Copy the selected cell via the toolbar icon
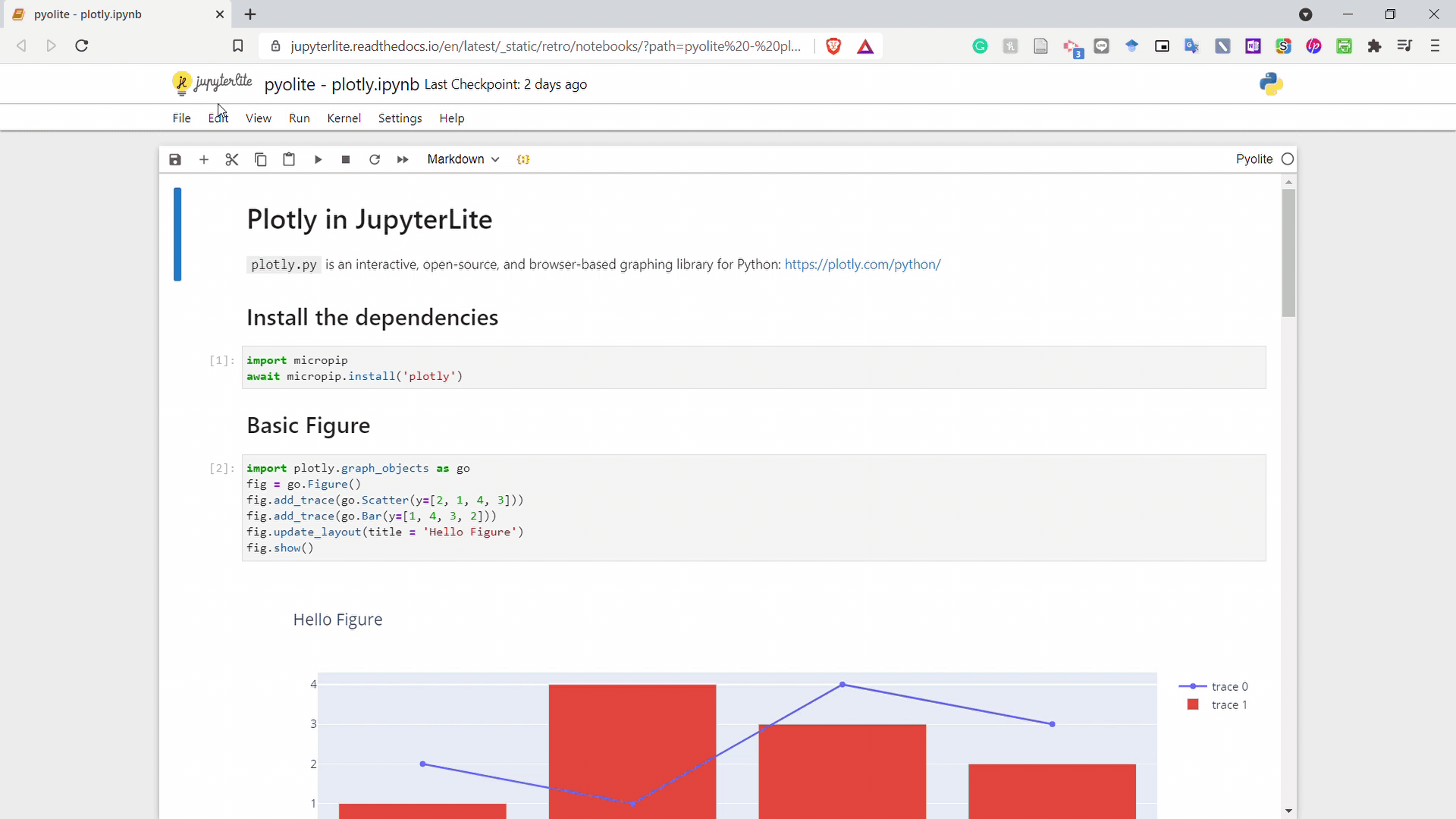 click(260, 159)
